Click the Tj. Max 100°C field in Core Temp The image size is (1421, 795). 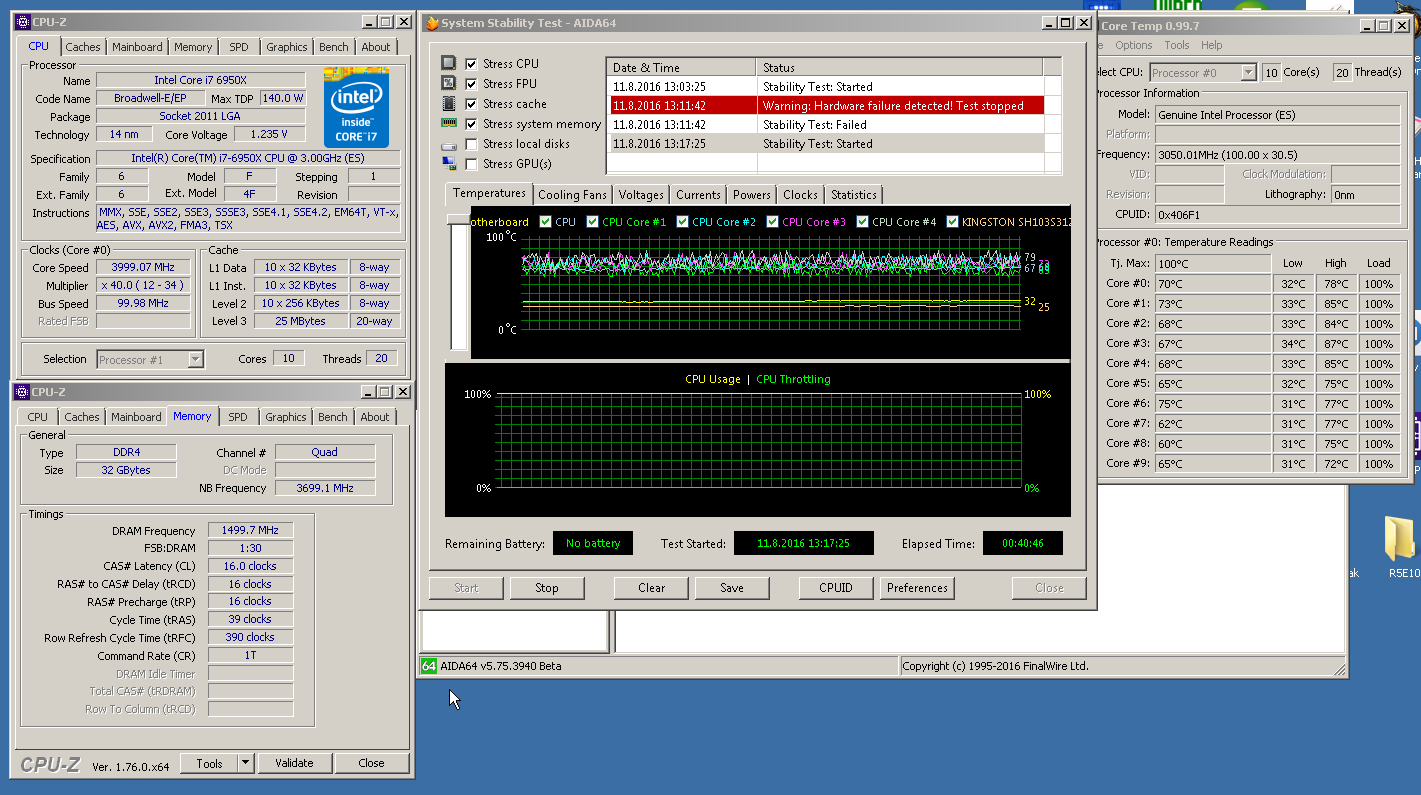coord(1213,264)
